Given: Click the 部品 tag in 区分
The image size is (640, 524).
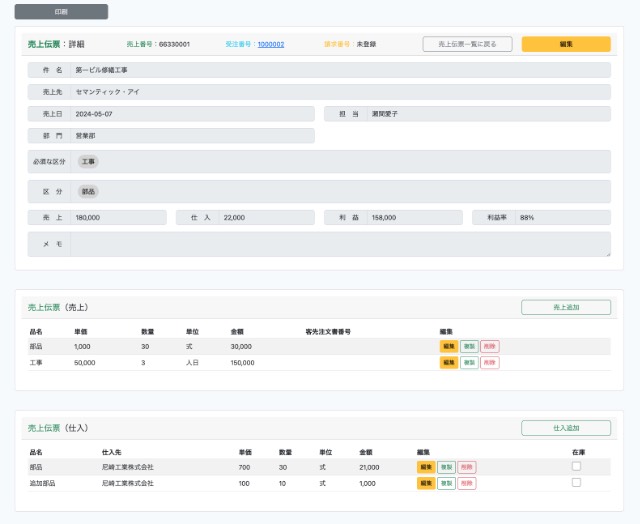Looking at the screenshot, I should point(88,191).
